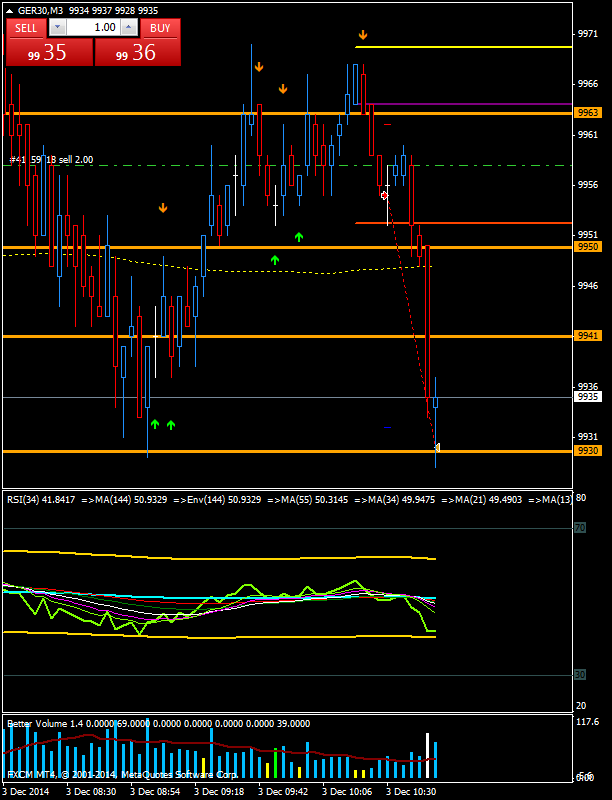
Task: Click the current price 9935 label
Action: [x=588, y=397]
